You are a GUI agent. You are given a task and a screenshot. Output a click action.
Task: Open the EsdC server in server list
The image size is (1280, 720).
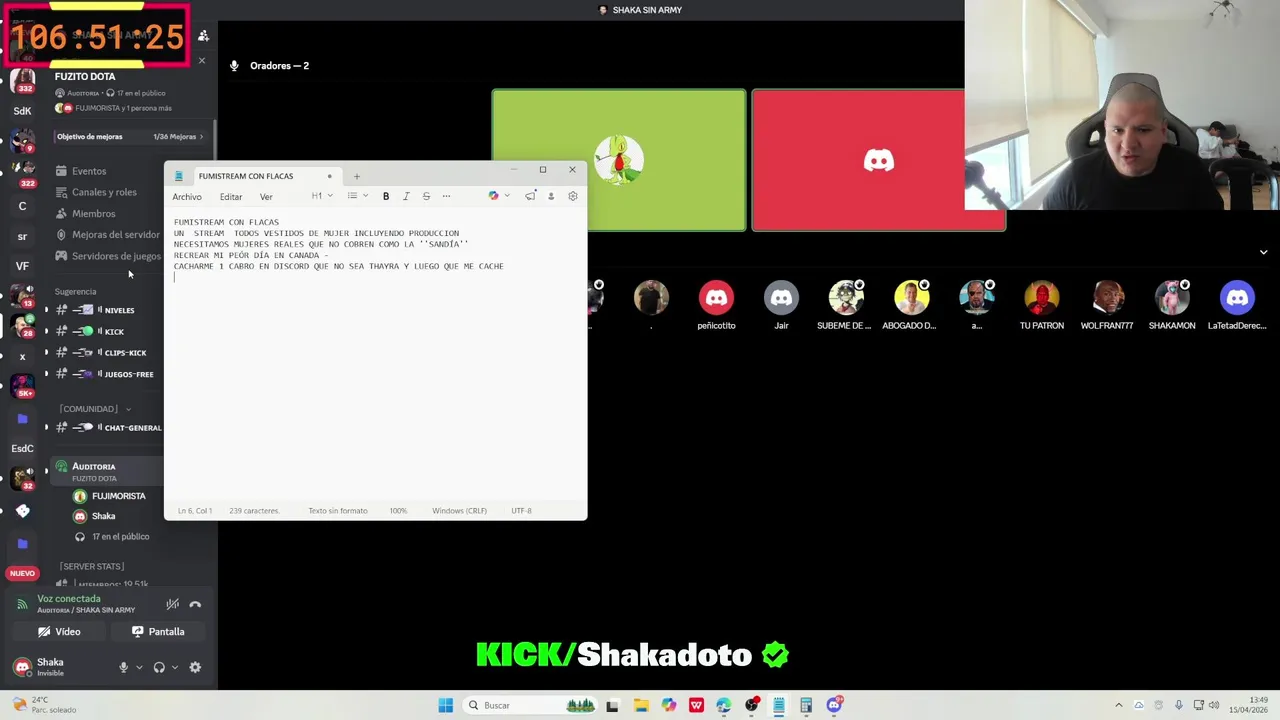point(22,448)
